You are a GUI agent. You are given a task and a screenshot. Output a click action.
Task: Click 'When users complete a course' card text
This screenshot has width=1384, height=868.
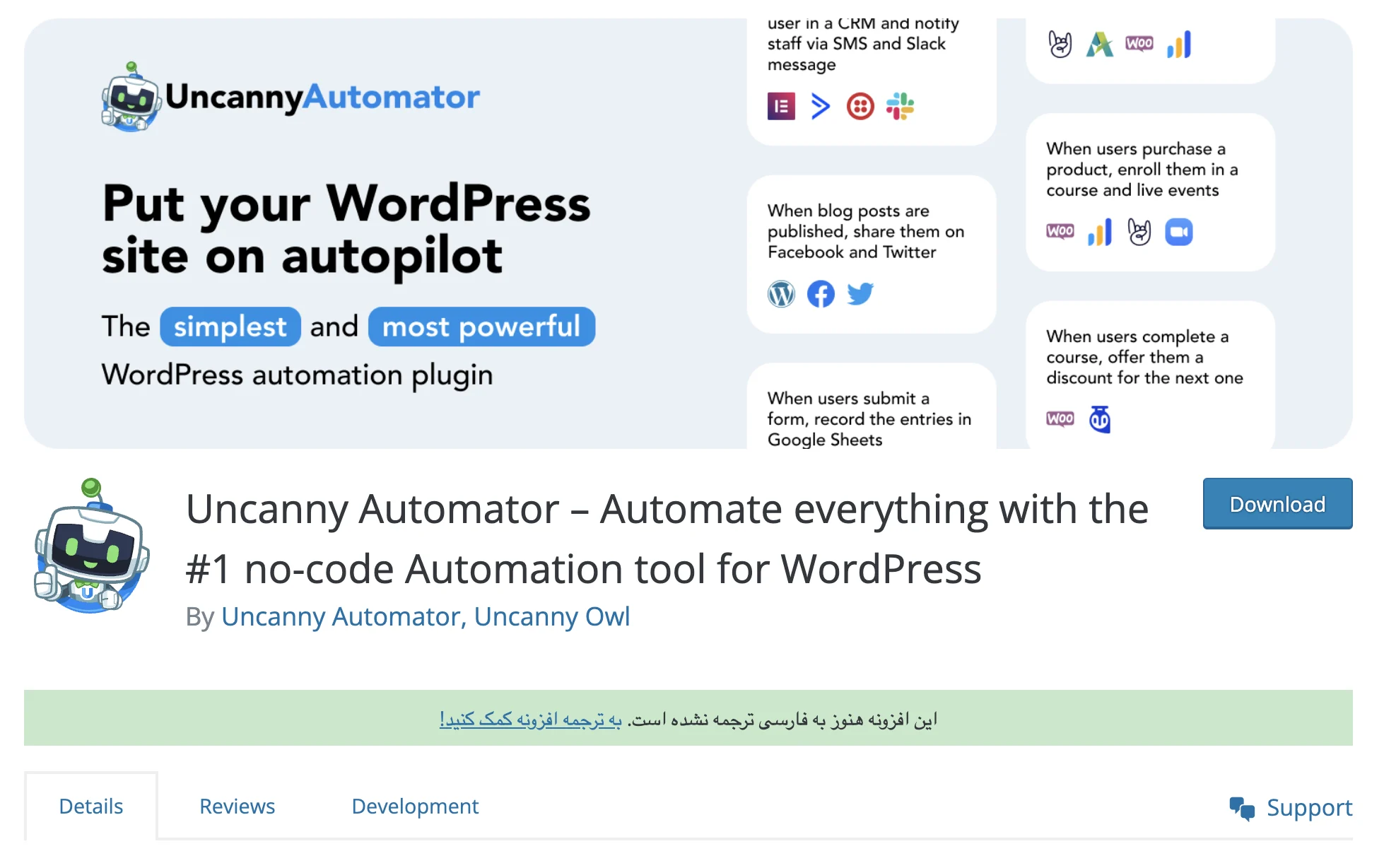[1144, 357]
